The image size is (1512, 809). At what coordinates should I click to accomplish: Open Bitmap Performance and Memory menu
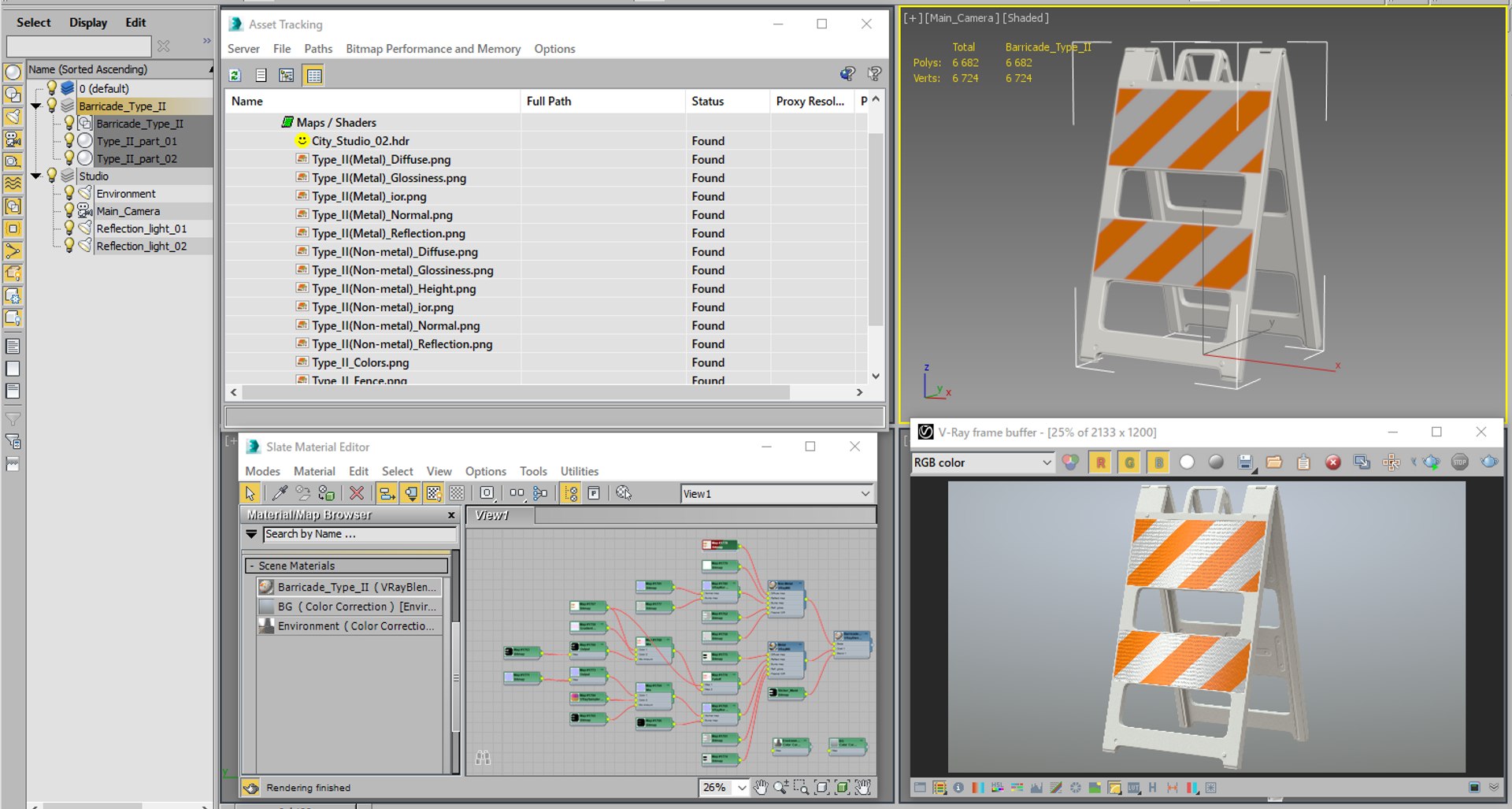(x=433, y=49)
